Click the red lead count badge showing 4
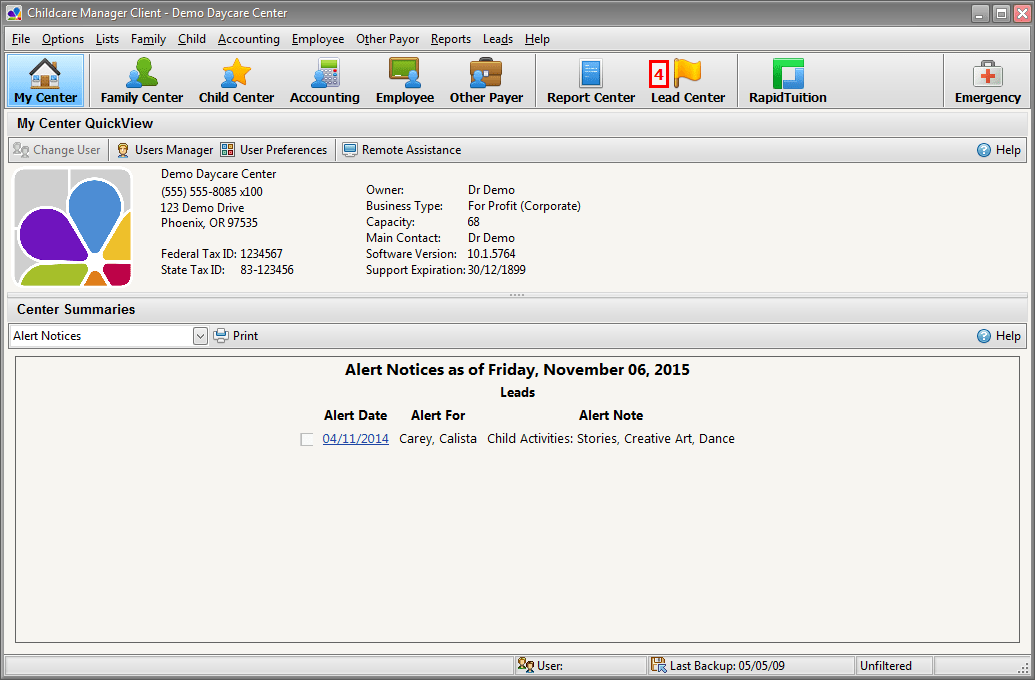This screenshot has width=1035, height=680. [658, 74]
